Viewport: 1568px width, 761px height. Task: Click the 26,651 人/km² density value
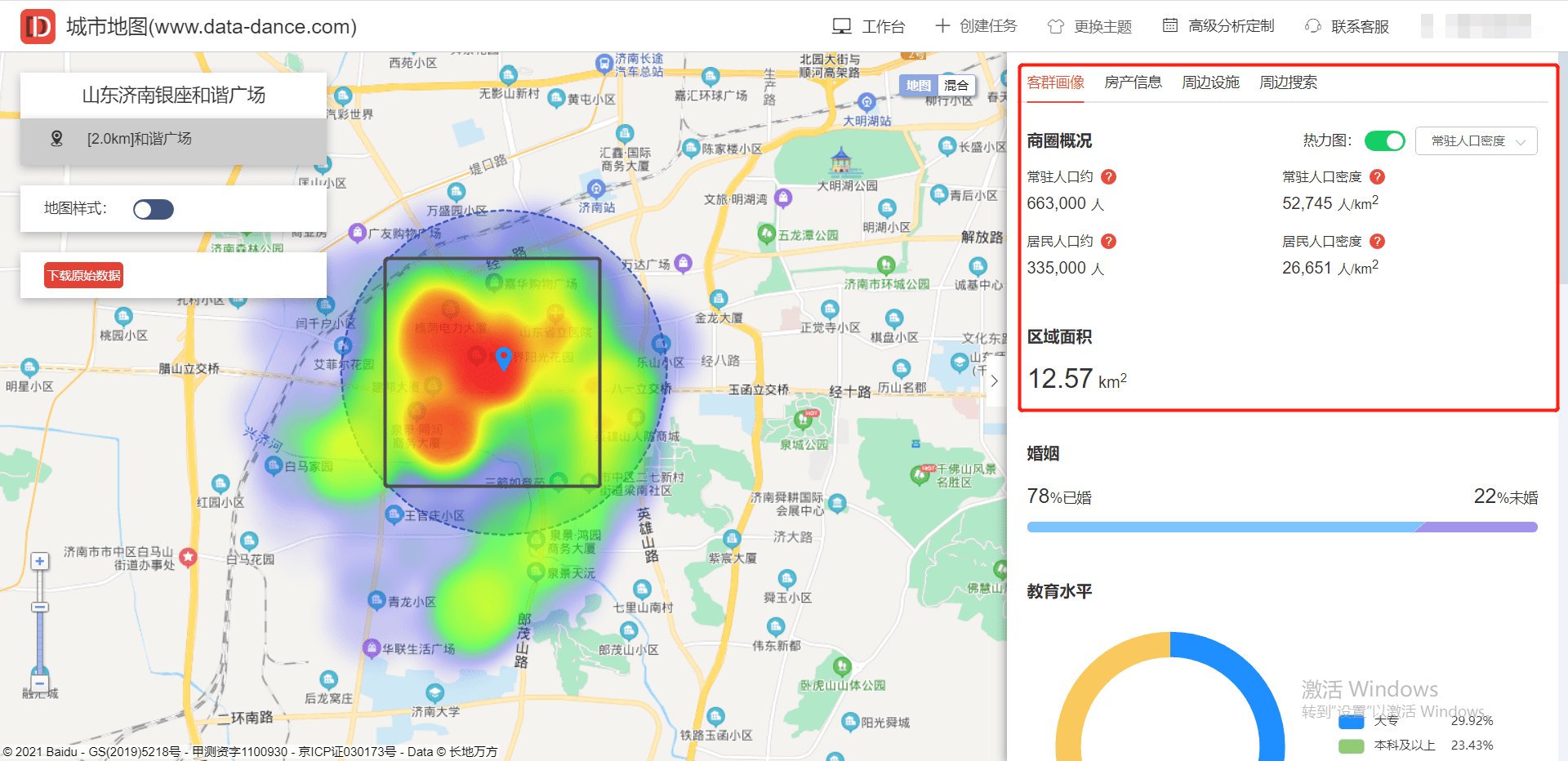[1330, 267]
